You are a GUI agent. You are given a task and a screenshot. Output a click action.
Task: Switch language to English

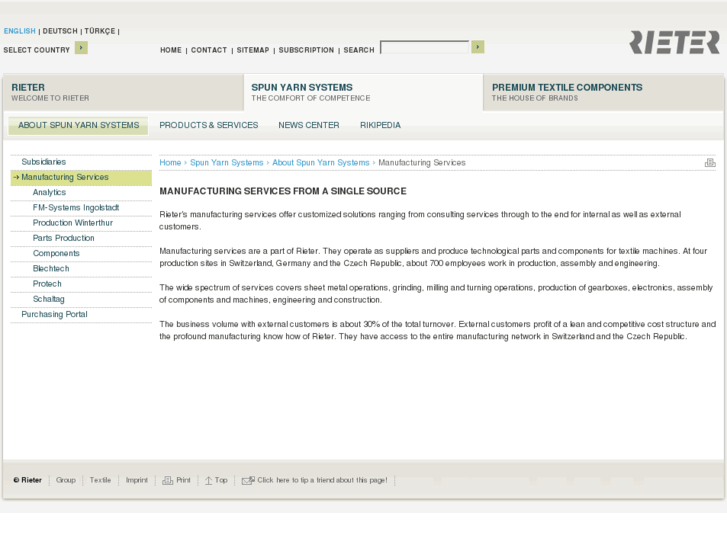point(19,31)
